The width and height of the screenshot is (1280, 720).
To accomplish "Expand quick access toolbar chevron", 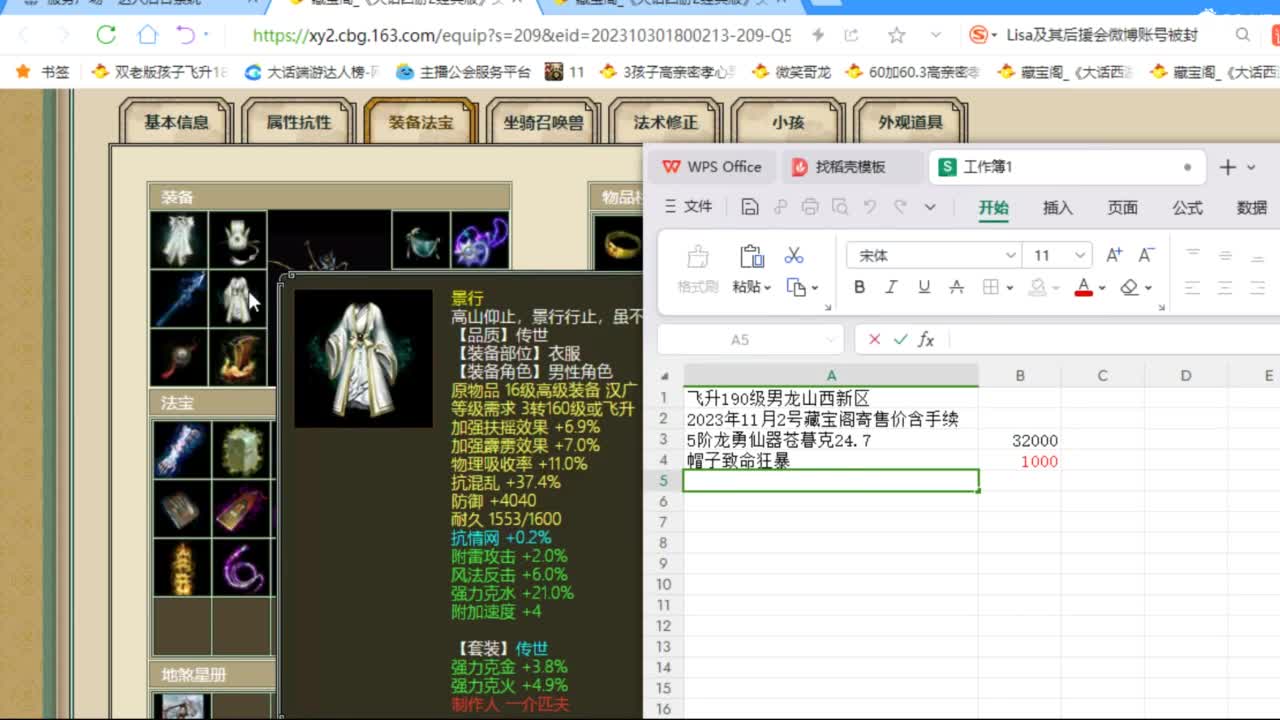I will [x=930, y=207].
